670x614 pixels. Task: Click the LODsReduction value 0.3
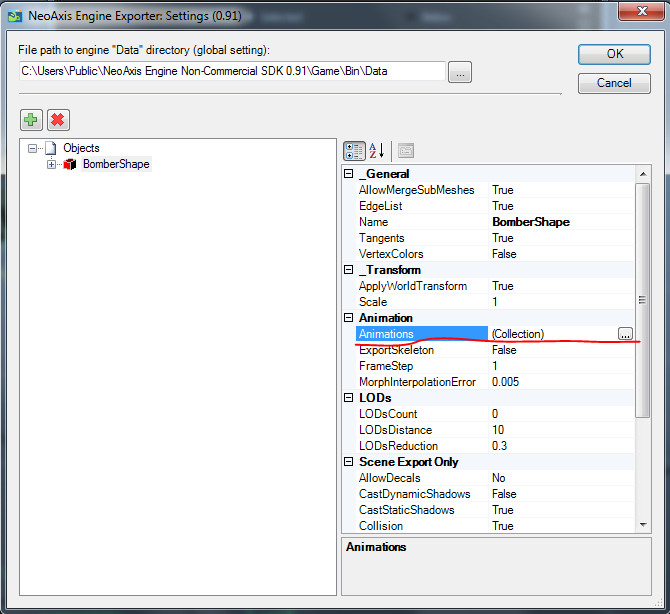[x=499, y=446]
